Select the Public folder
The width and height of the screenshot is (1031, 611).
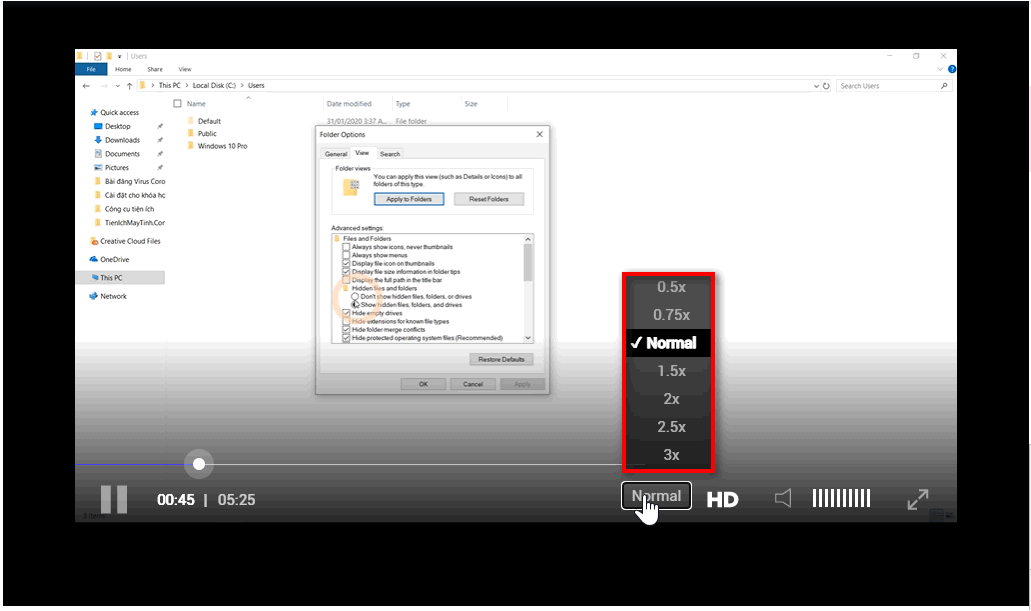pyautogui.click(x=207, y=134)
